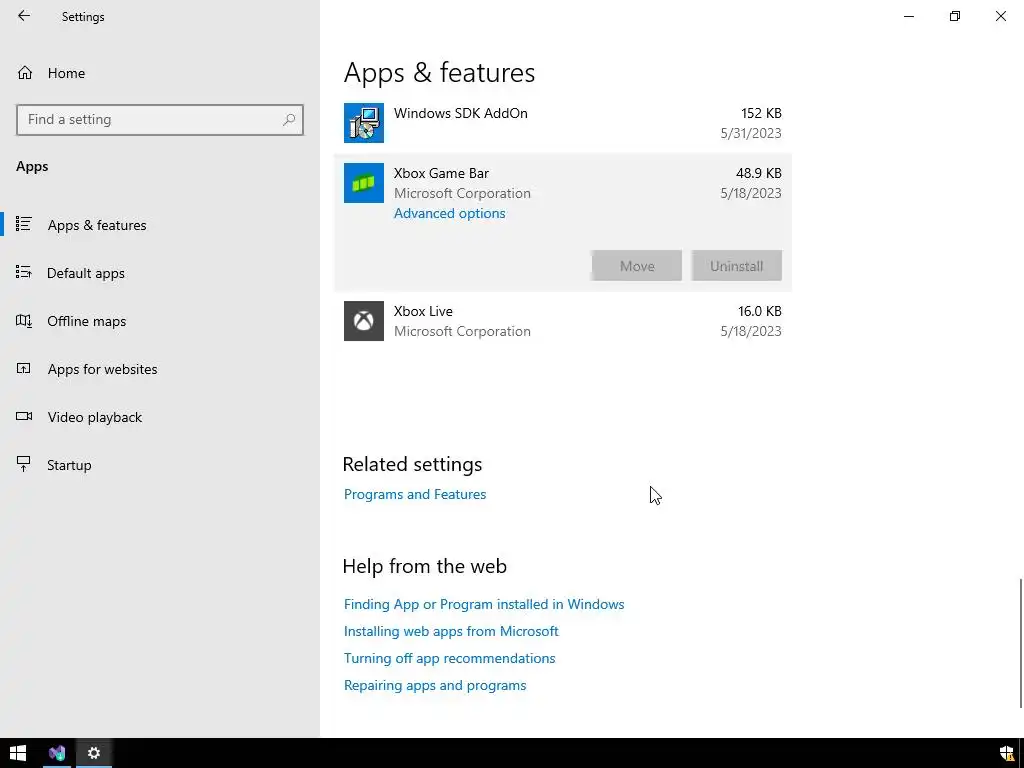The image size is (1024, 768).
Task: Click the Related settings heading
Action: (412, 464)
